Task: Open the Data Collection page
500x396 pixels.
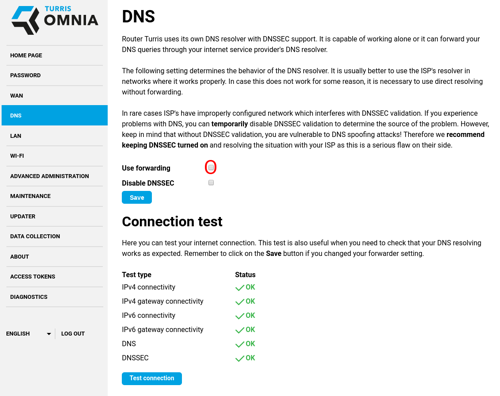Action: pyautogui.click(x=35, y=236)
